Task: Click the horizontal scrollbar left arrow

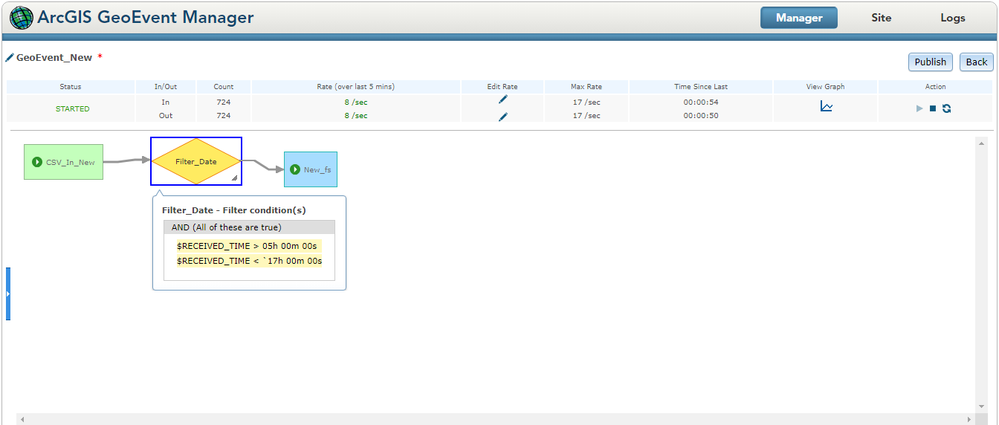Action: 22,419
